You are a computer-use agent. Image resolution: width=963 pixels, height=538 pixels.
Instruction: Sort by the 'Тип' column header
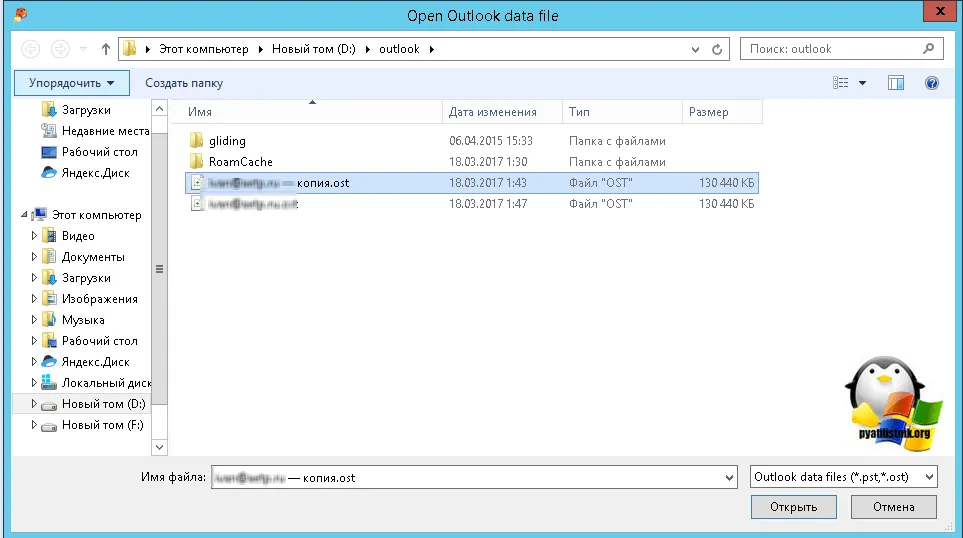pyautogui.click(x=622, y=112)
